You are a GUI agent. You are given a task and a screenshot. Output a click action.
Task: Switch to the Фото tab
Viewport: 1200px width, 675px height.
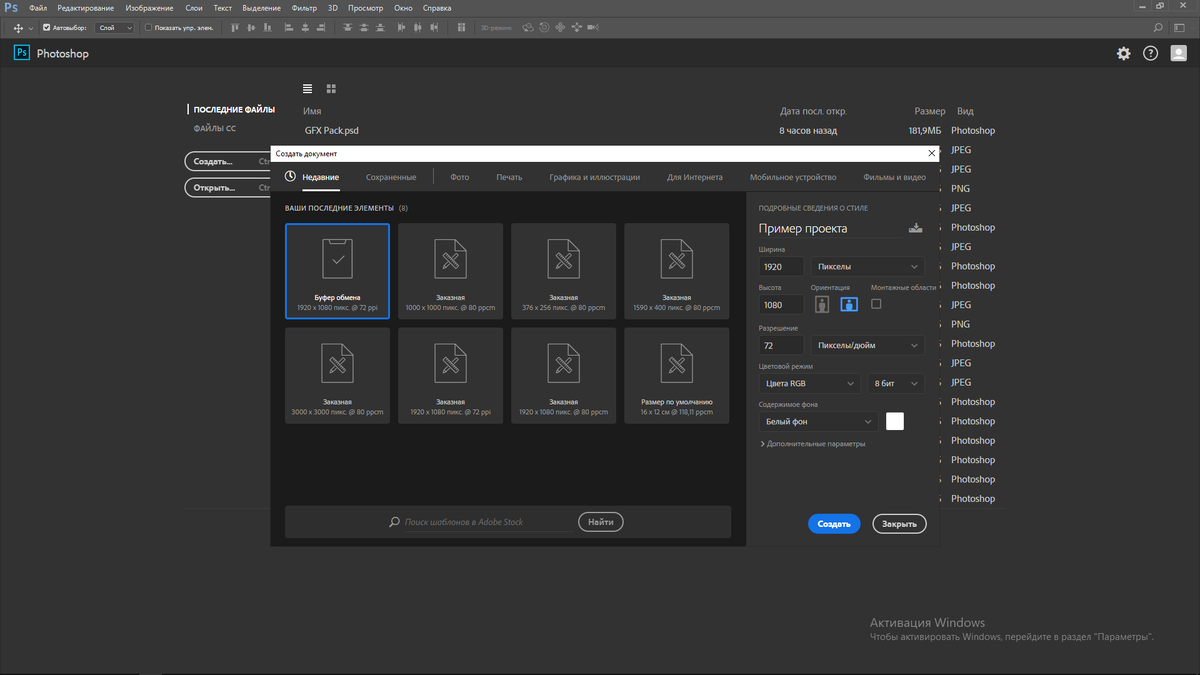(459, 177)
